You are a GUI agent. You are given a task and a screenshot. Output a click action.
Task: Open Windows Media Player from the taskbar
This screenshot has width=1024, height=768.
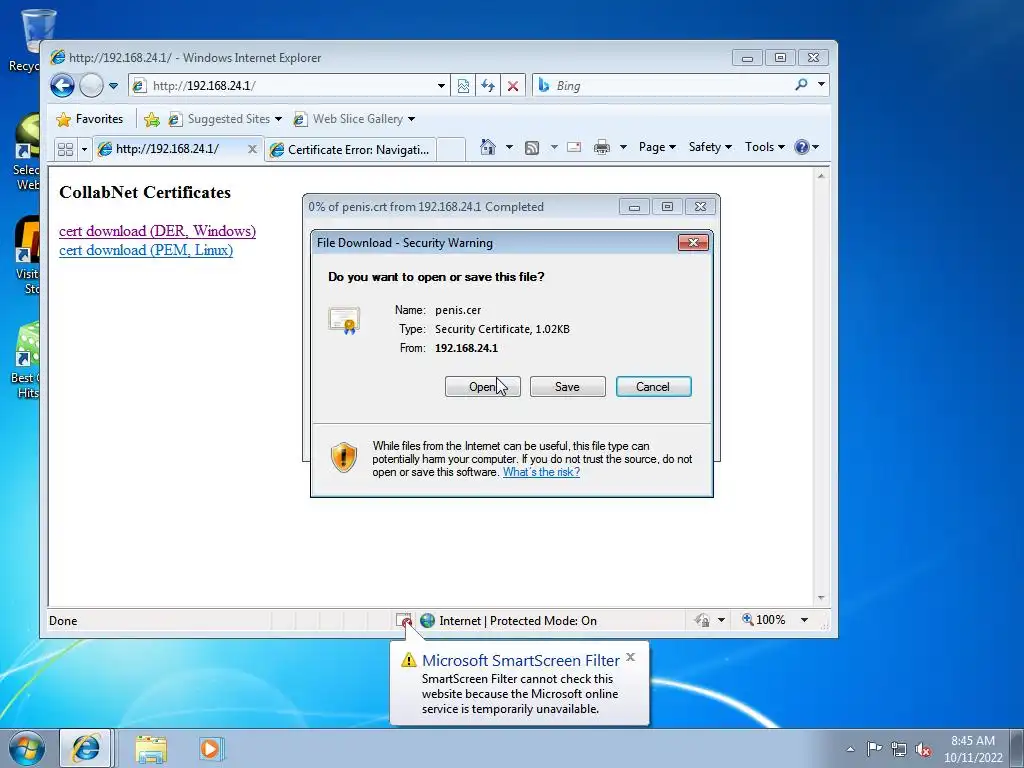pyautogui.click(x=210, y=748)
